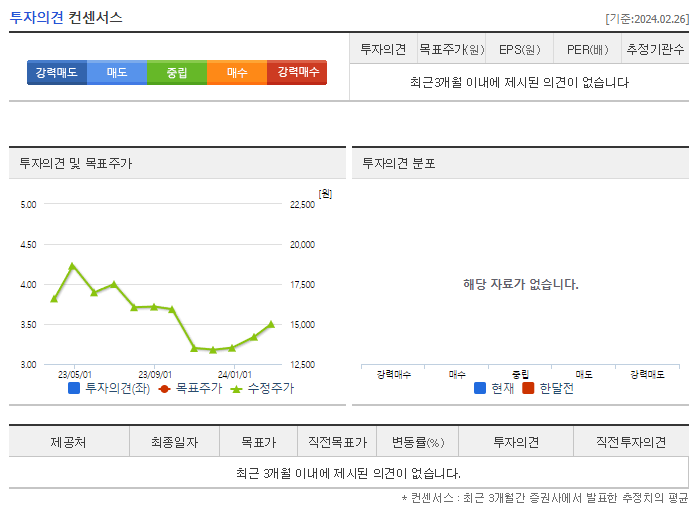Click the PER(배) column header
Screen dimensions: 698x516
point(588,49)
